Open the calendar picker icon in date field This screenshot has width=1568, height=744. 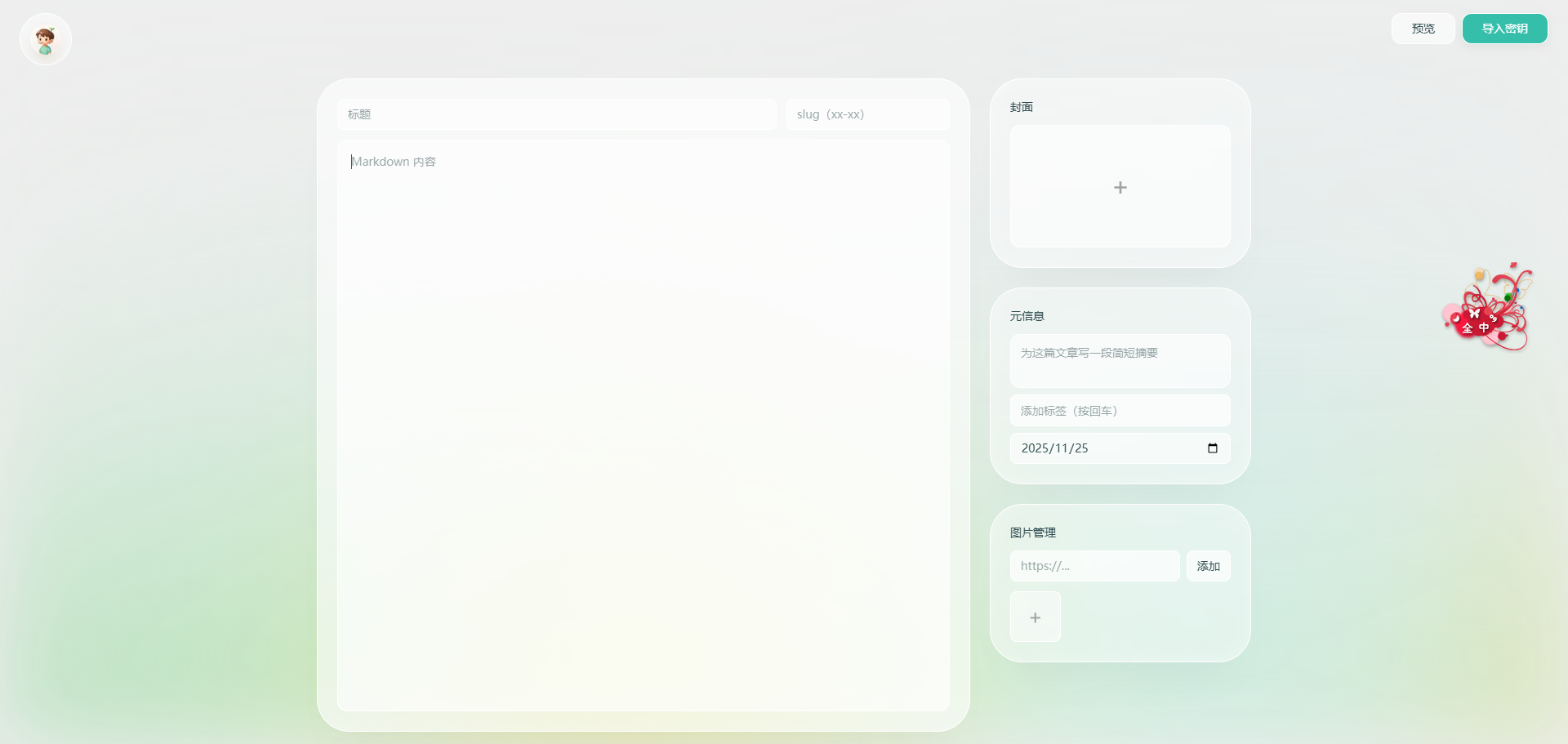point(1212,448)
